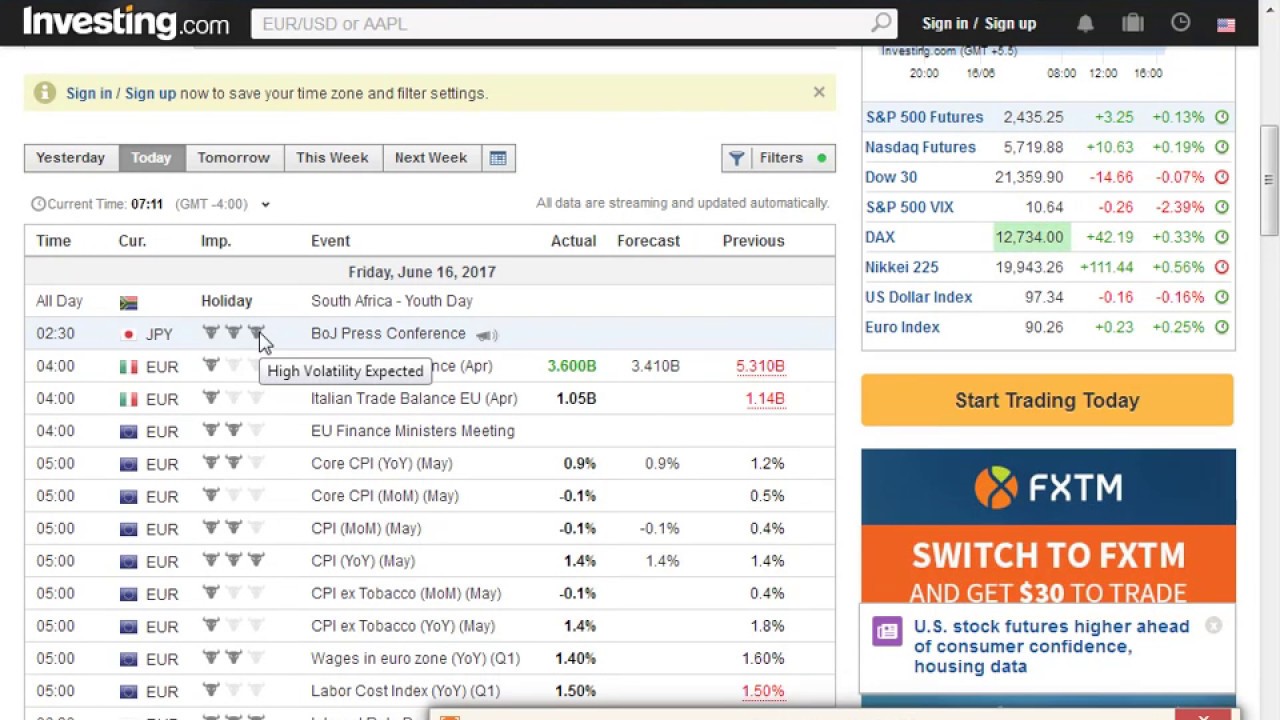This screenshot has height=720, width=1280.
Task: Click the South Africa flag icon
Action: tap(128, 302)
